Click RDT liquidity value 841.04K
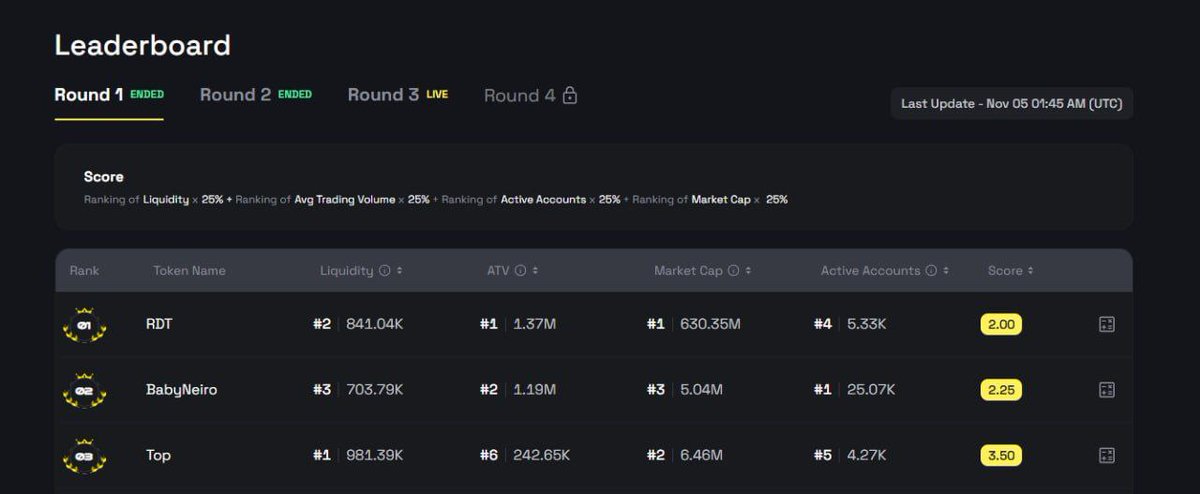1200x494 pixels. click(x=375, y=324)
